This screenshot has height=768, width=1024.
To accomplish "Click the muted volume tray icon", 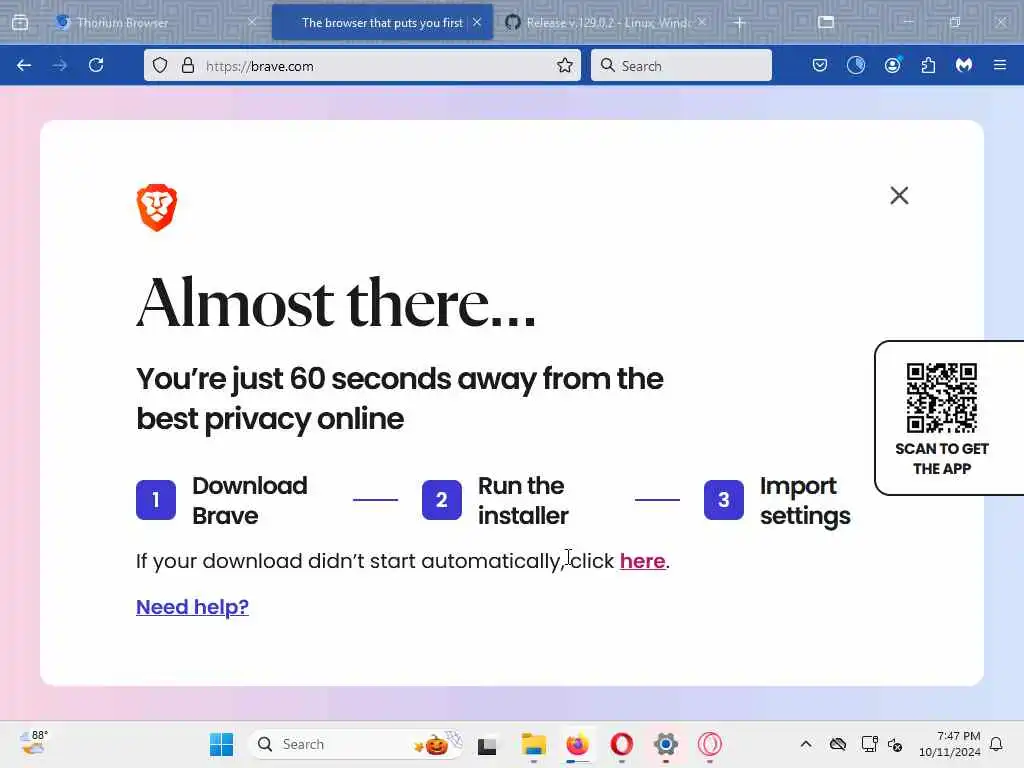I will 895,744.
